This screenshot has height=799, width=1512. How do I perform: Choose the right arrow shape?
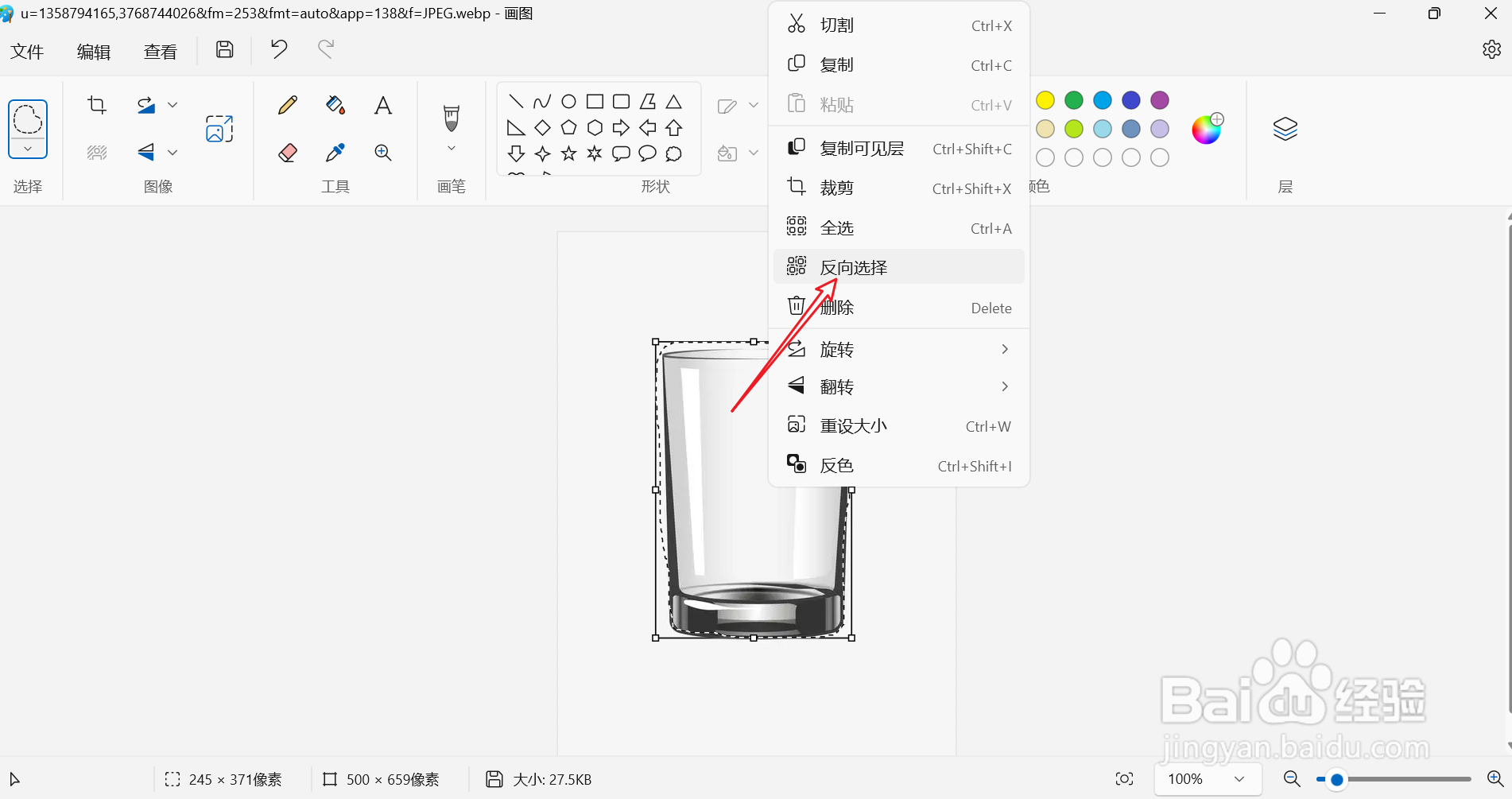tap(621, 127)
